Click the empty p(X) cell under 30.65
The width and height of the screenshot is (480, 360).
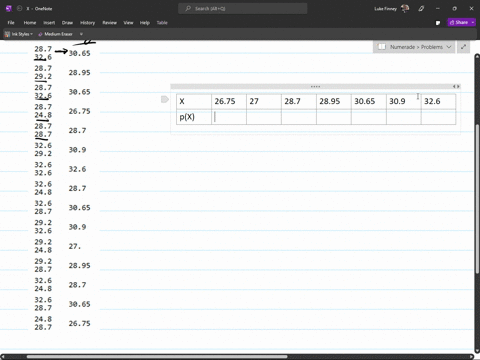point(369,117)
